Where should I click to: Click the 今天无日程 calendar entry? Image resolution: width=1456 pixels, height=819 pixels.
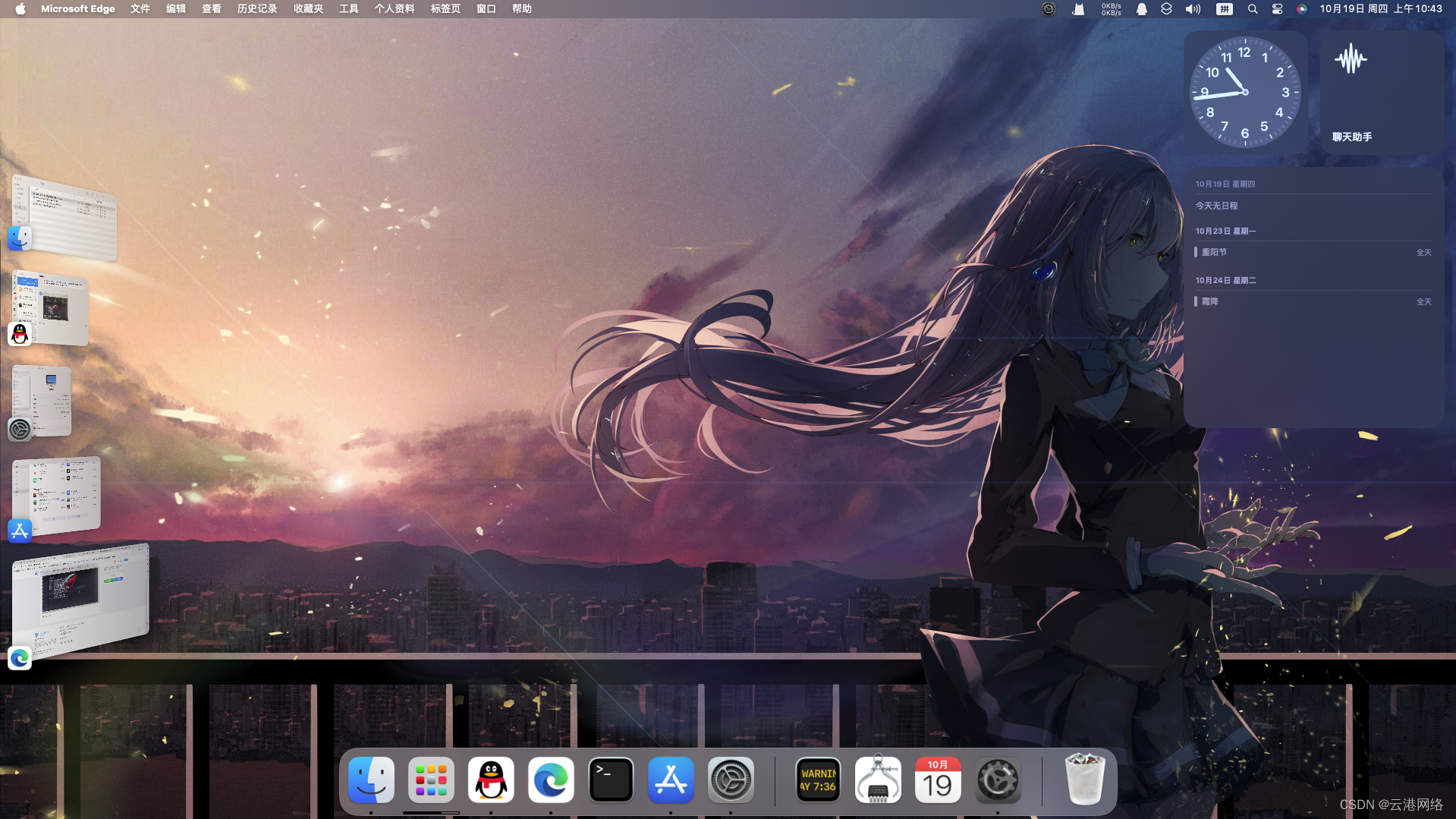(x=1217, y=206)
